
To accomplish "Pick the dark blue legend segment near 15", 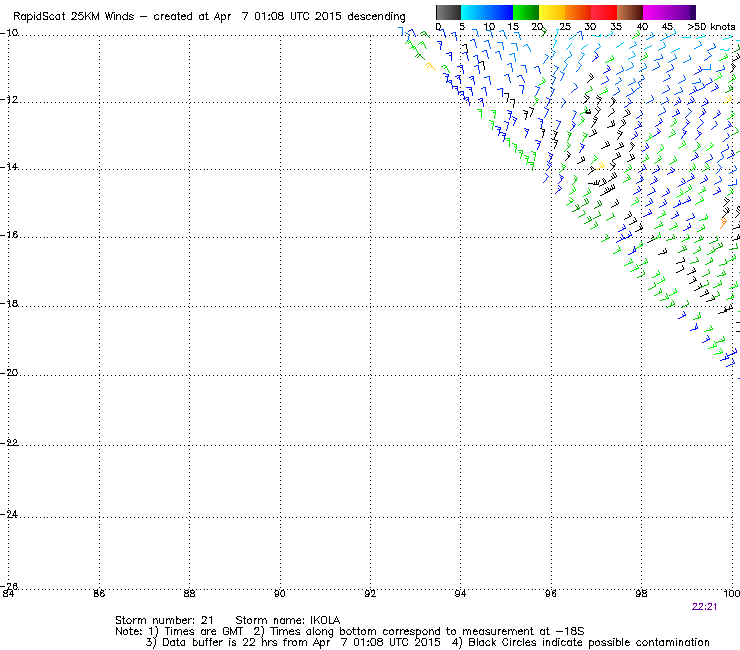I will 500,12.
